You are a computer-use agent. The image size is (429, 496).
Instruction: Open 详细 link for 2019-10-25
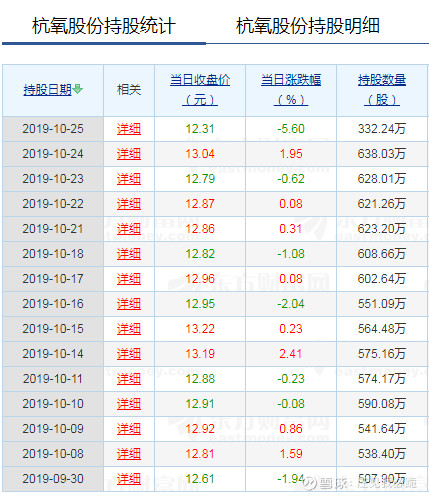tap(129, 129)
